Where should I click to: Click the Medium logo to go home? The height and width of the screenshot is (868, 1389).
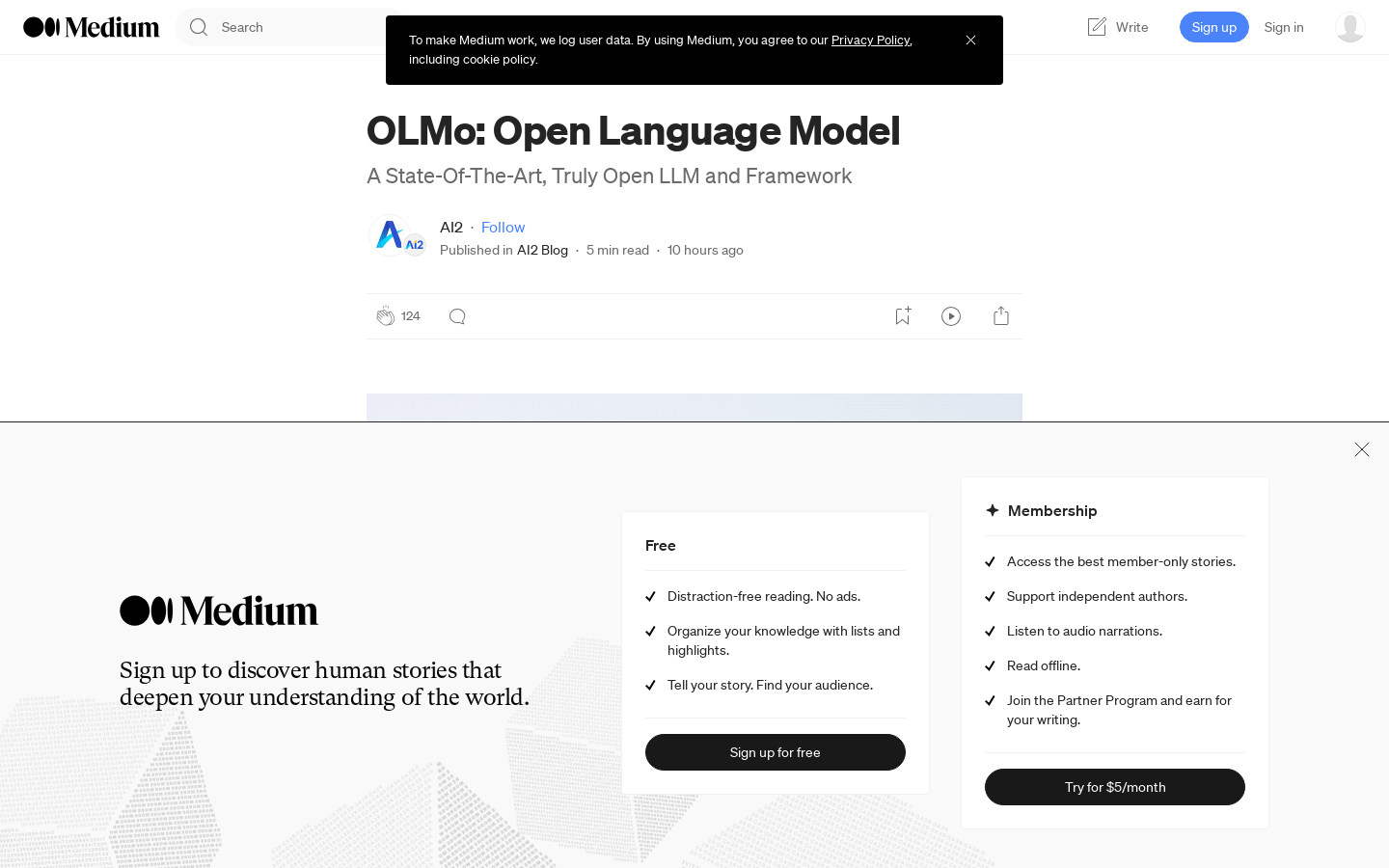(x=92, y=27)
